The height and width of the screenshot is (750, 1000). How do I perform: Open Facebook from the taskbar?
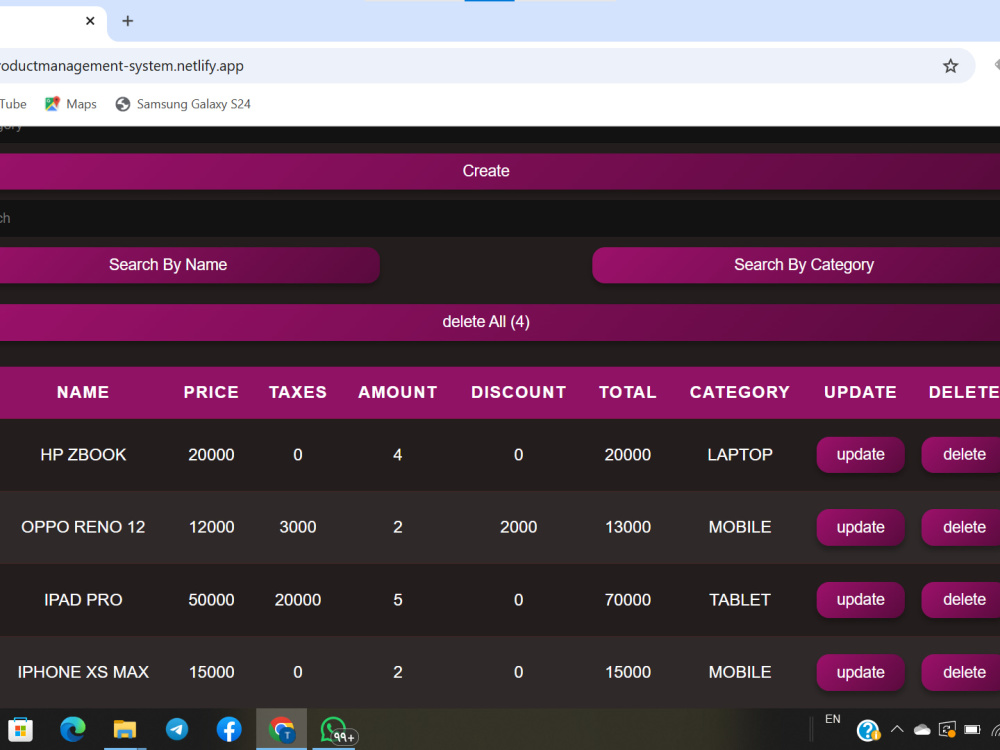point(229,730)
